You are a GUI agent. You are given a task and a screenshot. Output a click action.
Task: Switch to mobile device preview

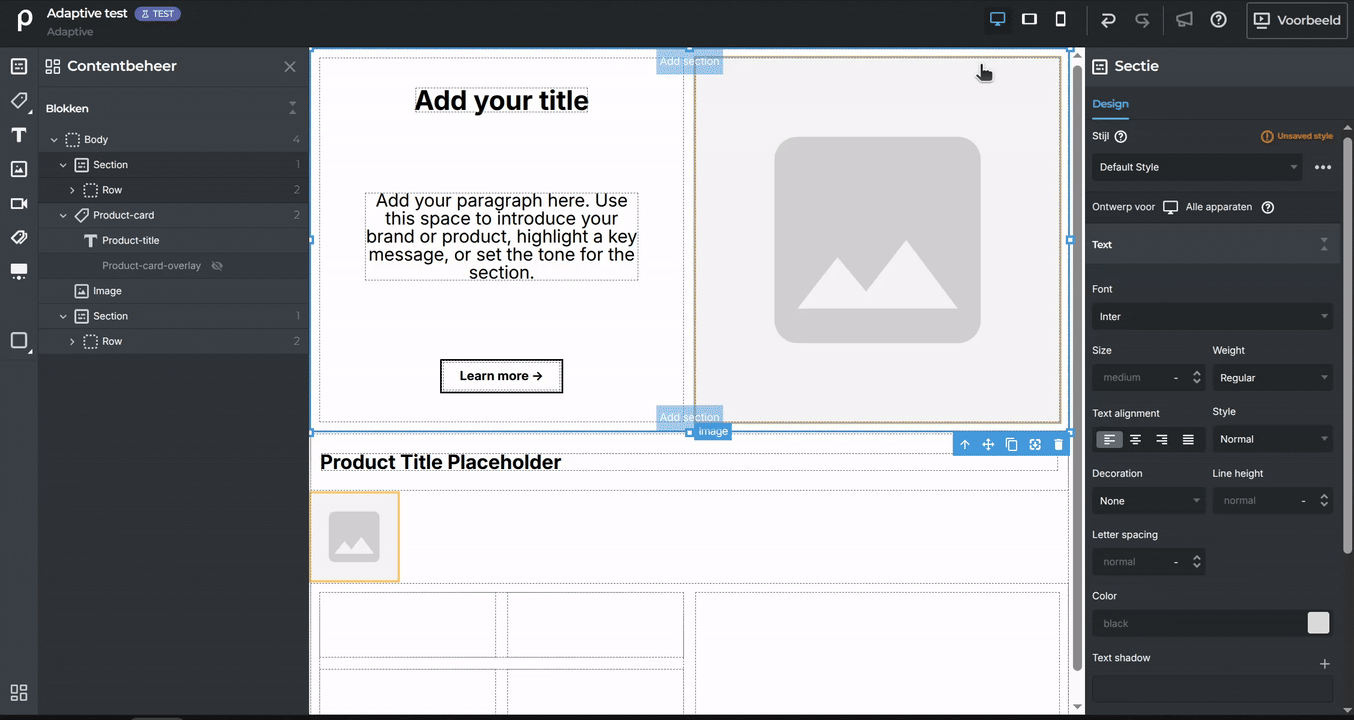(x=1061, y=19)
